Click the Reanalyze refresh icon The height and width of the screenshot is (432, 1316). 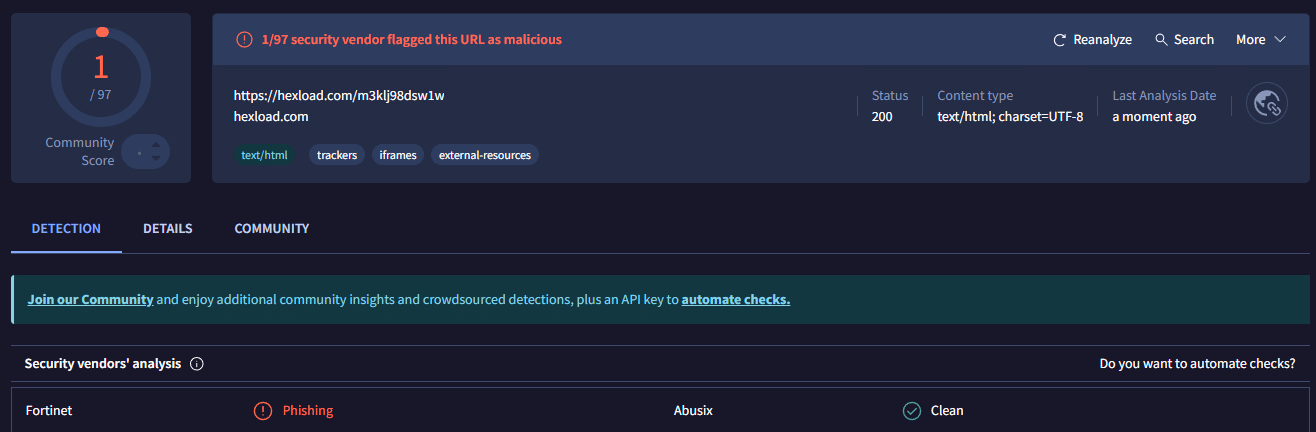(1060, 40)
